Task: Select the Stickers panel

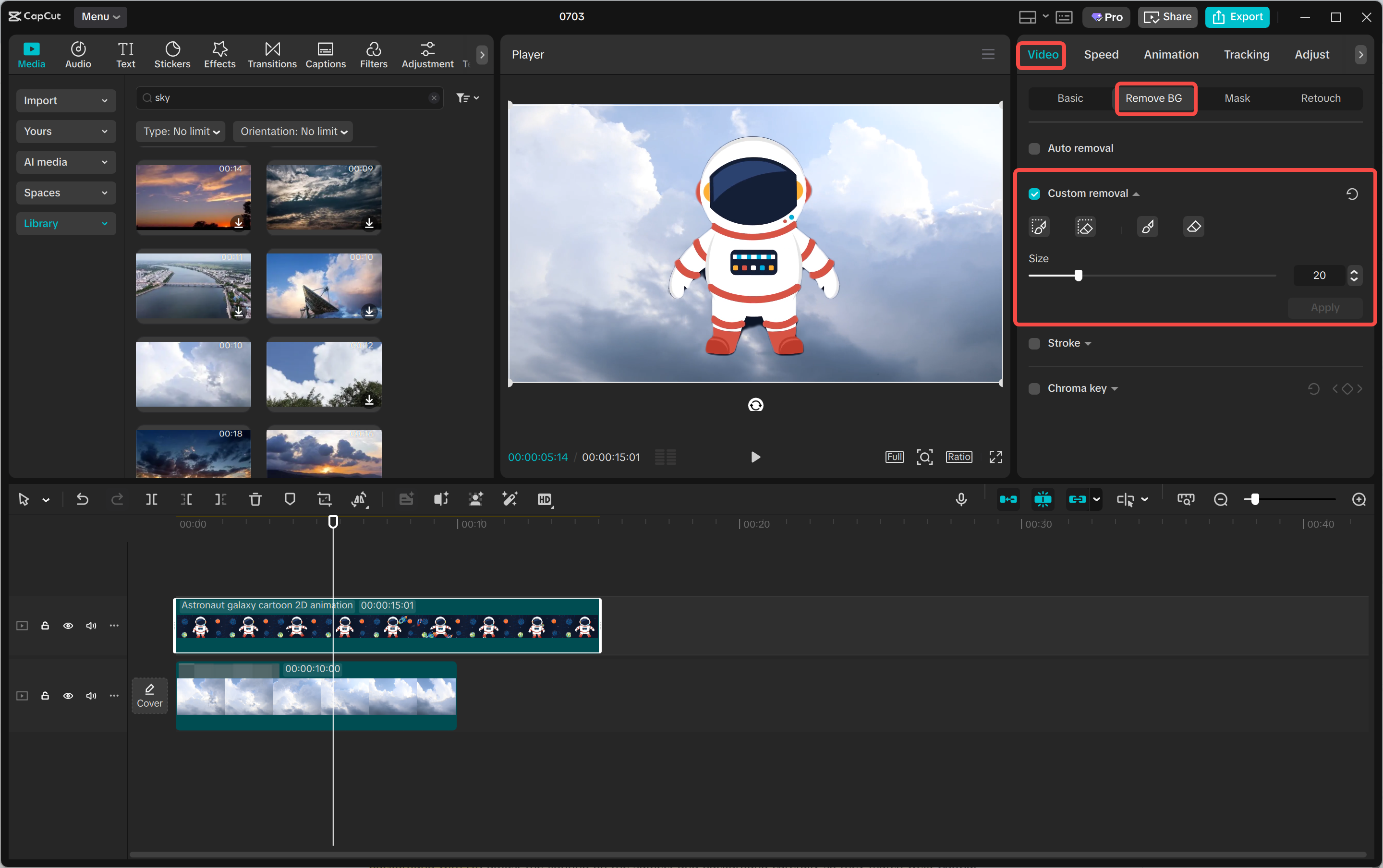Action: click(171, 55)
